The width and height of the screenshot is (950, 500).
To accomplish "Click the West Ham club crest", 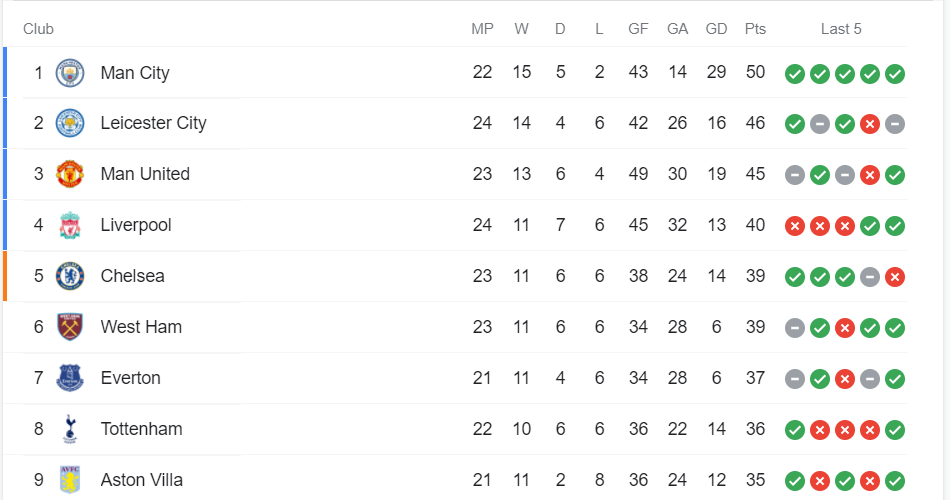I will (x=70, y=327).
